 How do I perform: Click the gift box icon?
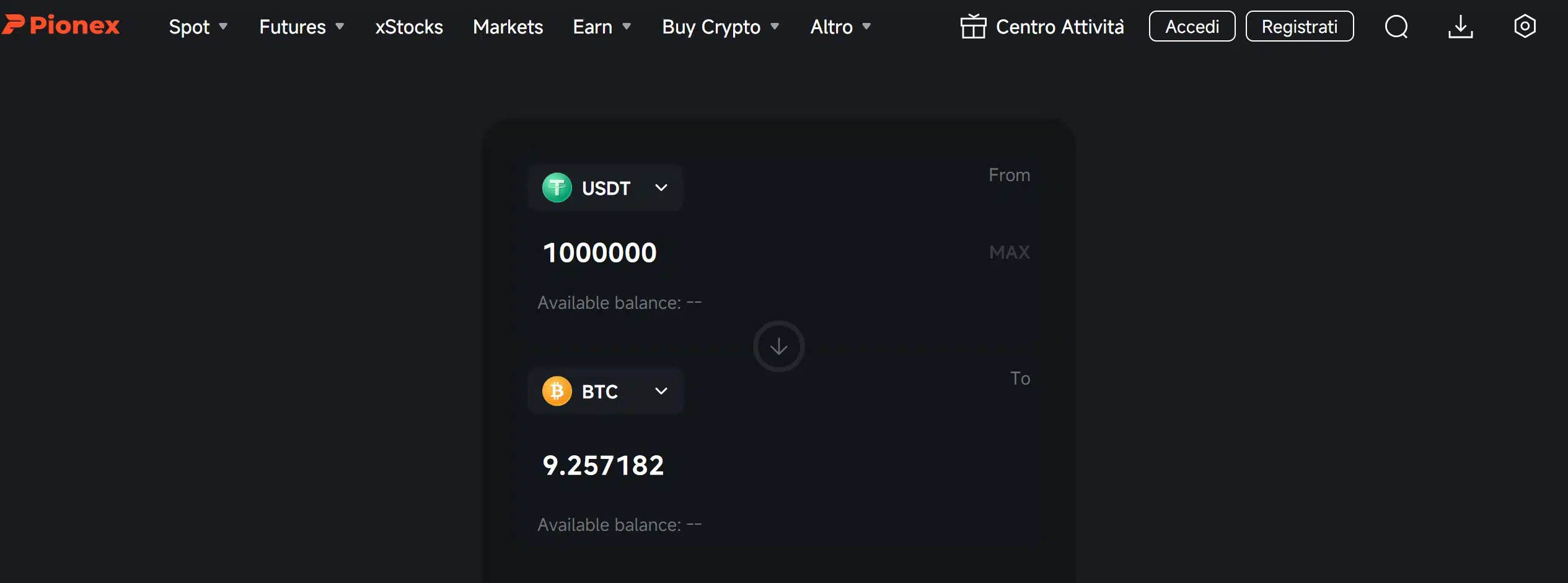973,27
